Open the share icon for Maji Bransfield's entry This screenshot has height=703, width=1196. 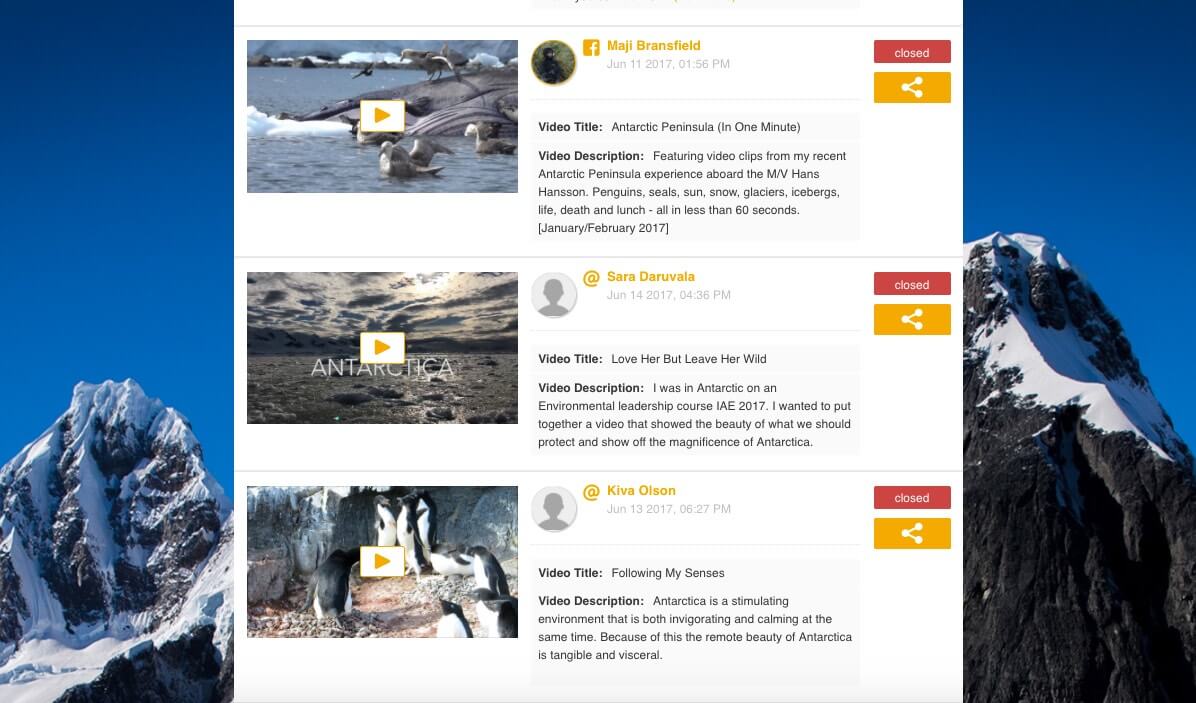pos(911,87)
